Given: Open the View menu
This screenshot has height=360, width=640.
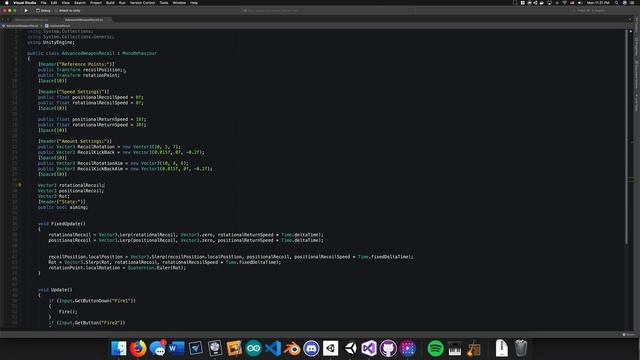Looking at the screenshot, I should click(65, 2).
